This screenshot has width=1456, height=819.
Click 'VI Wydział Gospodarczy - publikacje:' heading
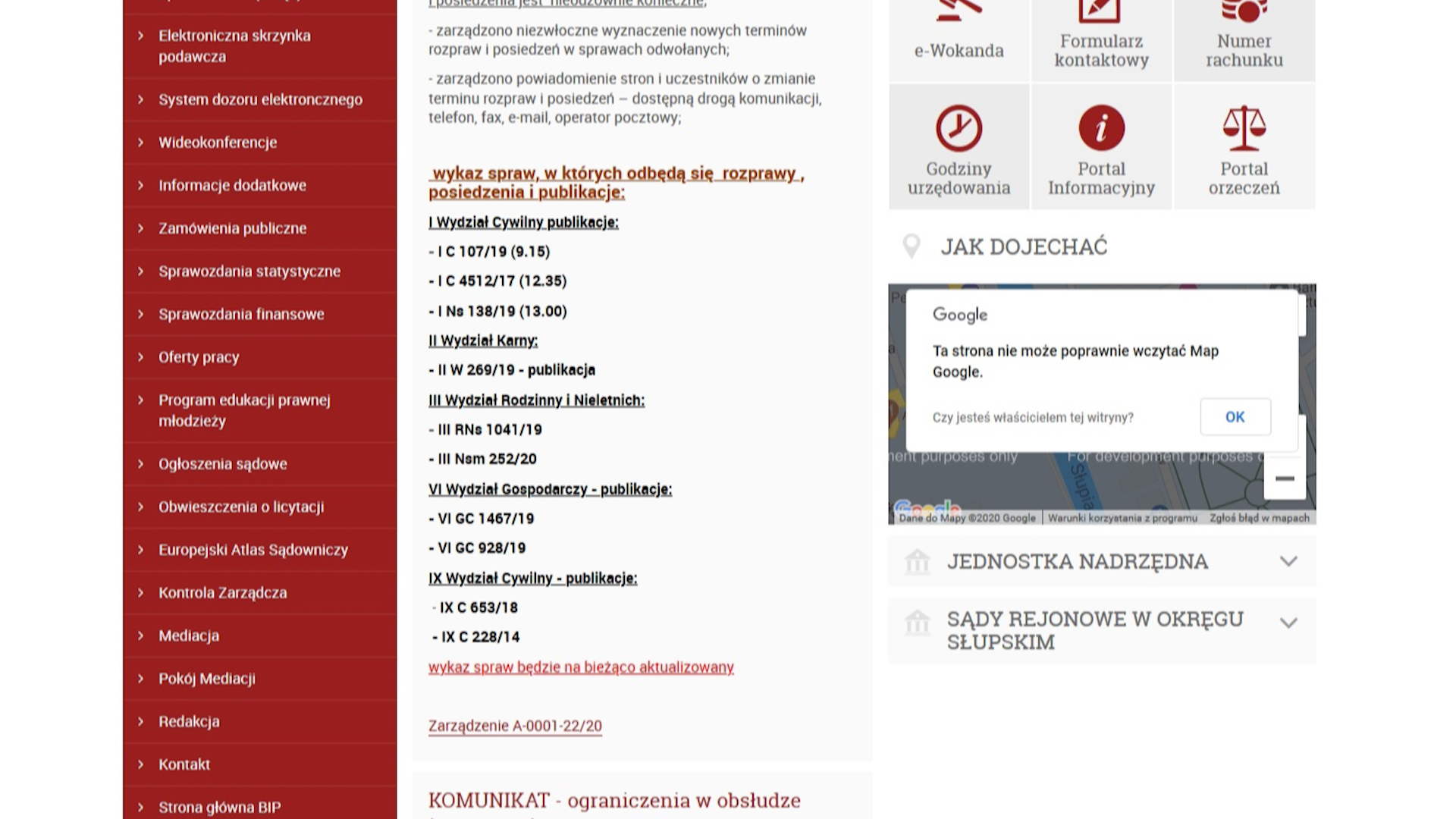(x=550, y=490)
